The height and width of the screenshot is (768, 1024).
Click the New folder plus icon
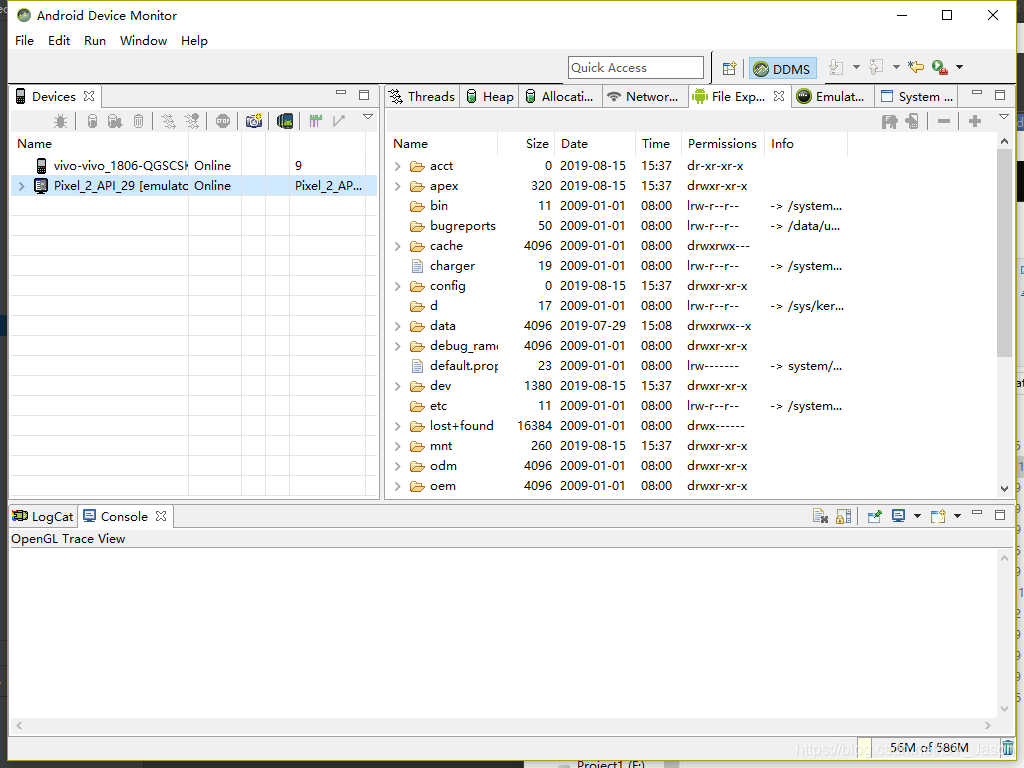click(974, 121)
